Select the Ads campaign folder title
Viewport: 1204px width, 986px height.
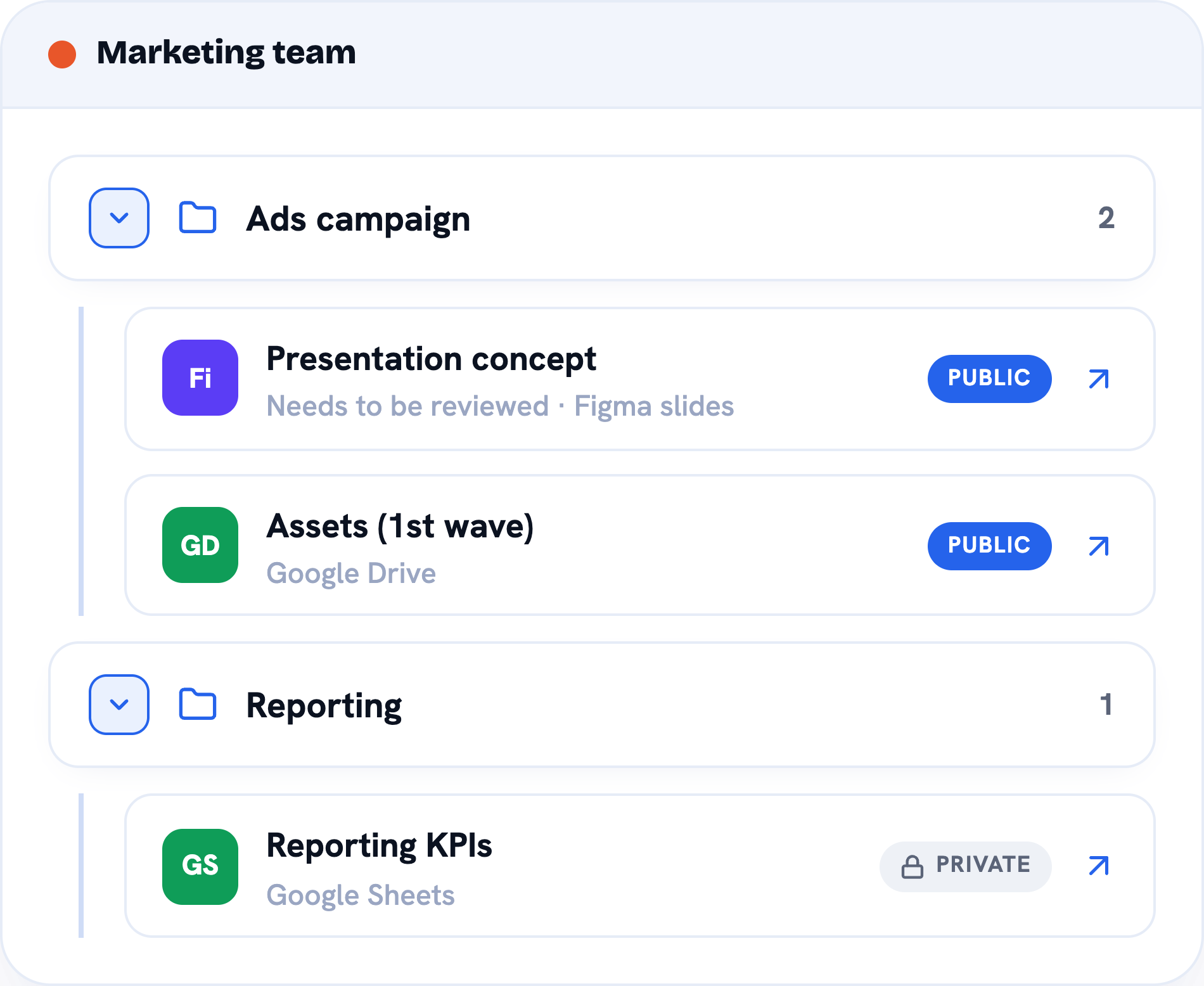[x=358, y=221]
